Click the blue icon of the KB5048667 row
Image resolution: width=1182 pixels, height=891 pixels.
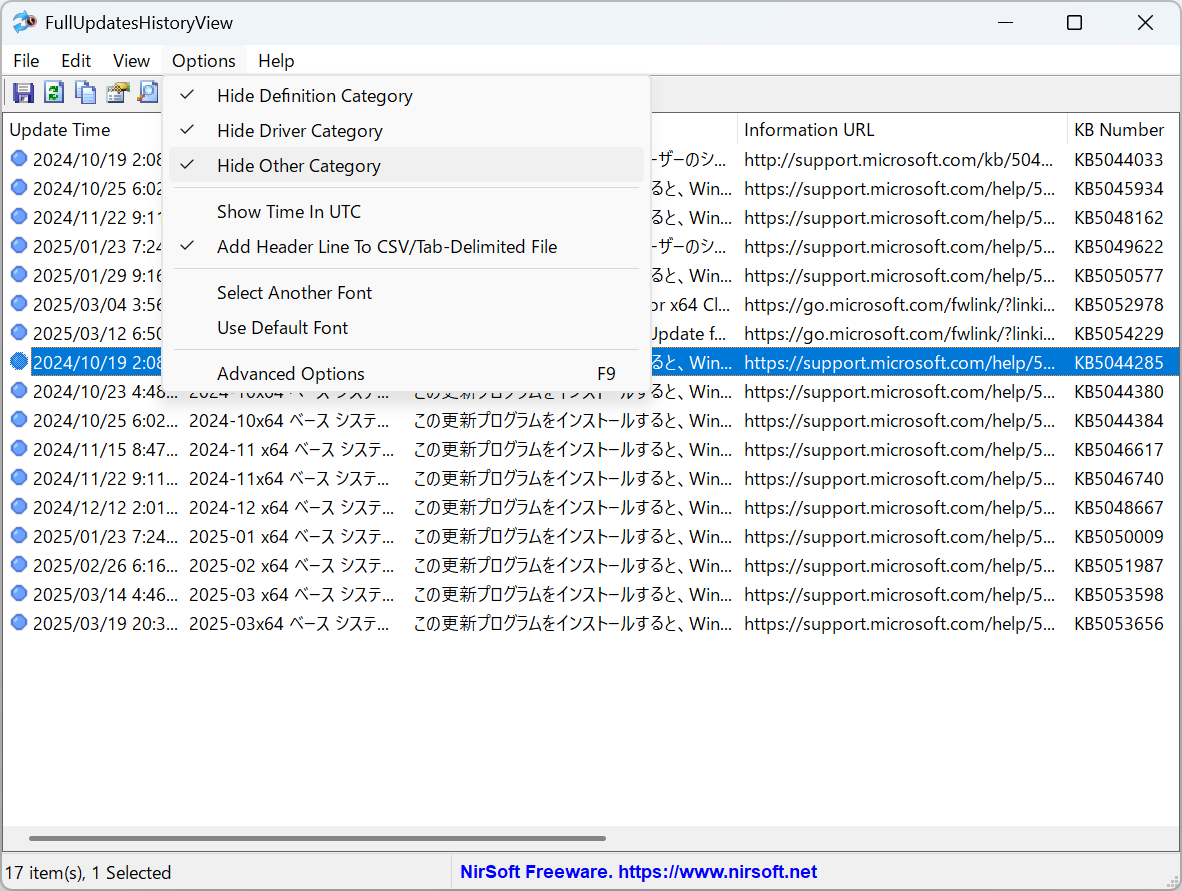click(x=19, y=507)
